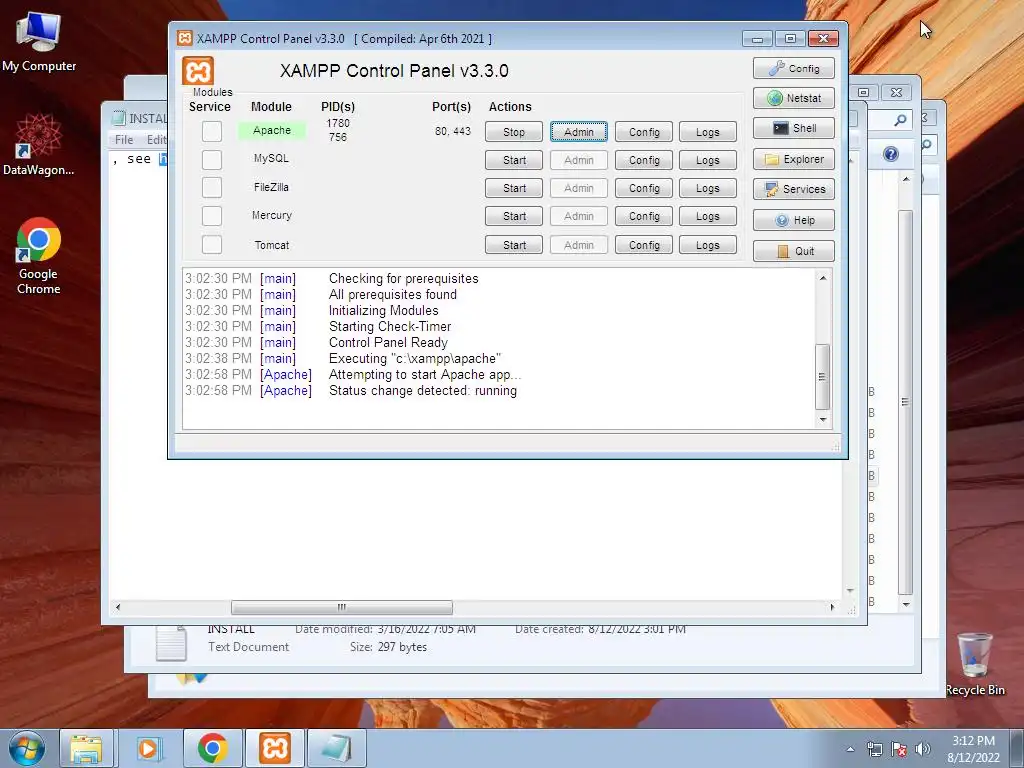
Task: Click the Explorer window's vertical scrollbar
Action: click(x=905, y=402)
